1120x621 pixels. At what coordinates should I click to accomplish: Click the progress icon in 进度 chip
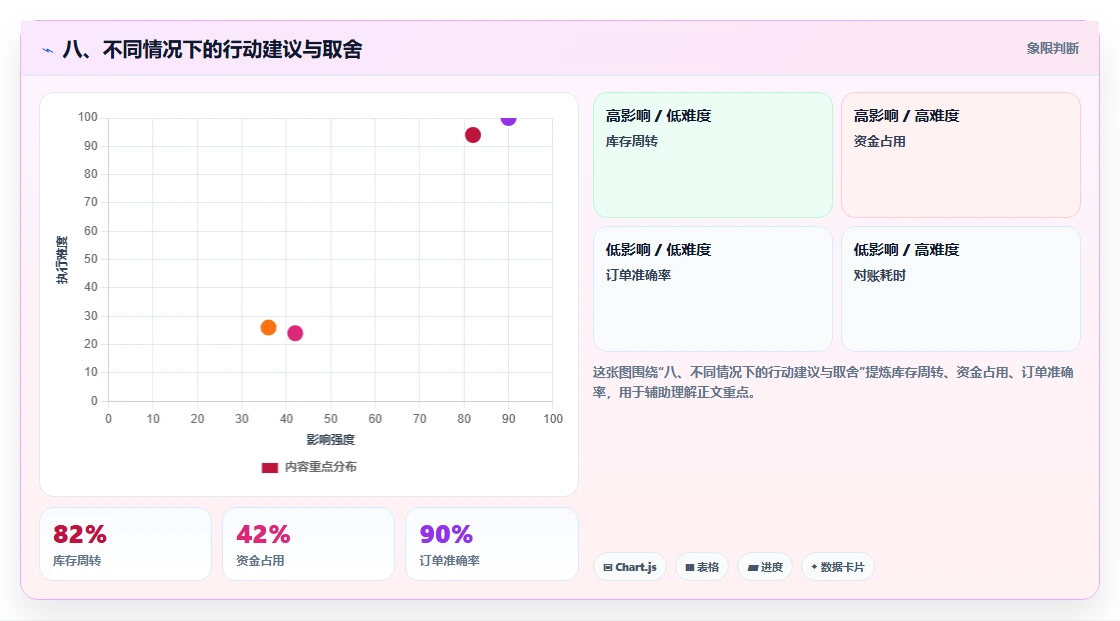point(752,567)
